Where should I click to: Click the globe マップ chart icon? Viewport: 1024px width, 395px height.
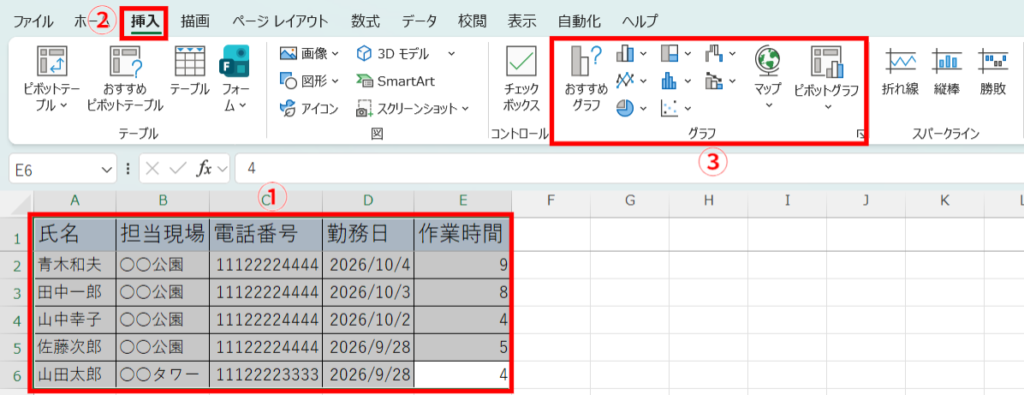768,60
